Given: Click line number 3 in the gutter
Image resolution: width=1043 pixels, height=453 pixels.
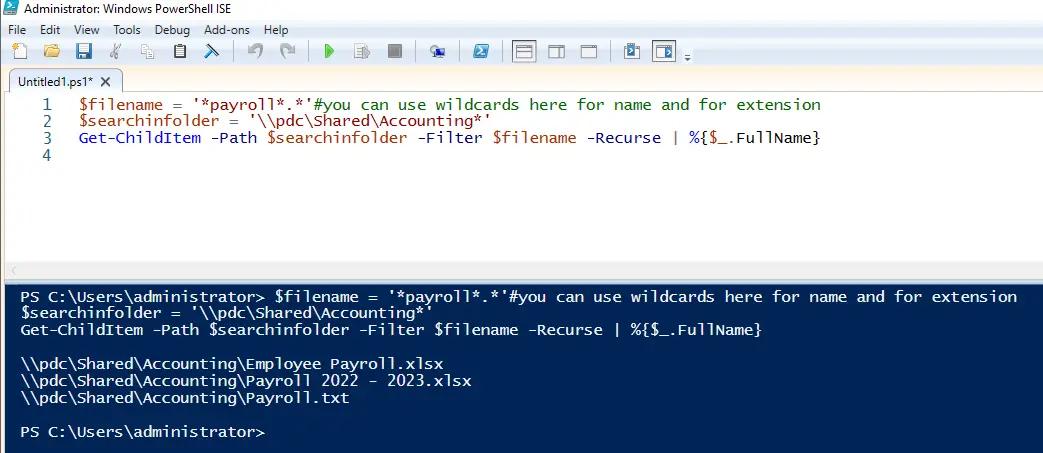Looking at the screenshot, I should tap(47, 138).
